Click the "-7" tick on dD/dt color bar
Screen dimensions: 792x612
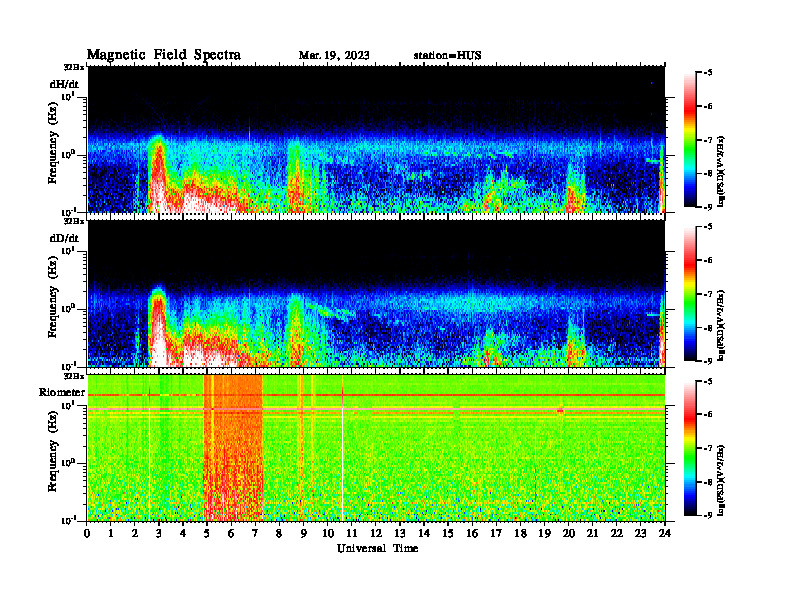708,294
